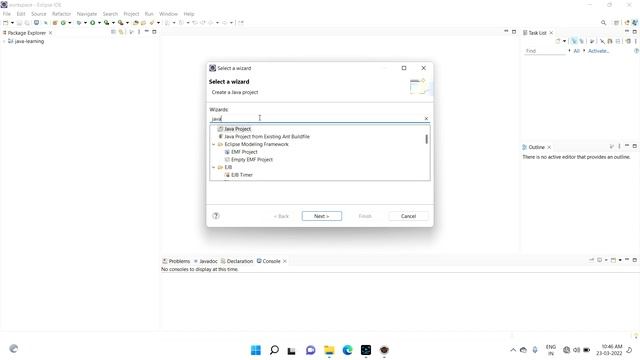Open the Source menu
640x360 pixels.
[x=39, y=14]
